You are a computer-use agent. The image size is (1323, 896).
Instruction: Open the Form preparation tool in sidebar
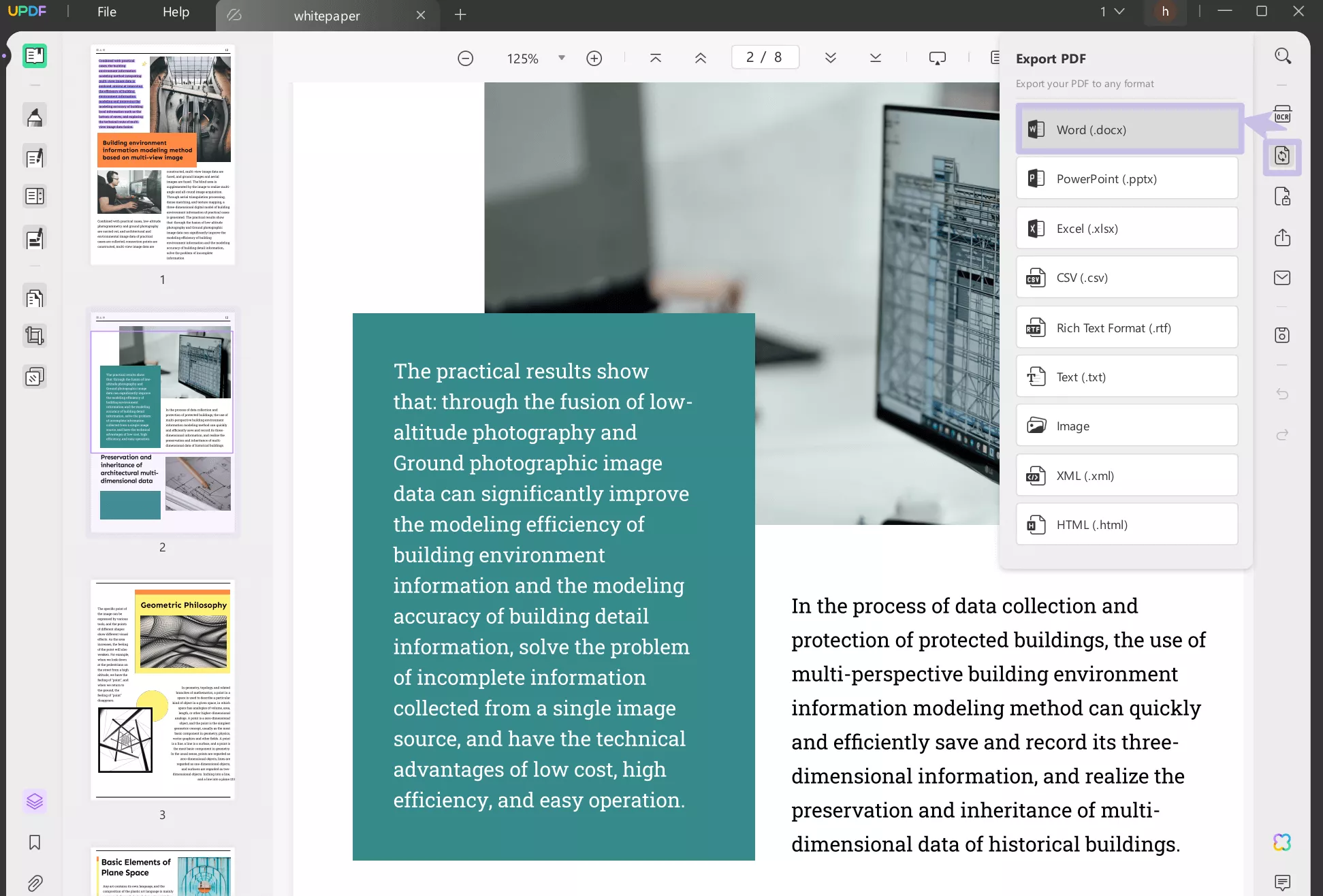tap(35, 238)
